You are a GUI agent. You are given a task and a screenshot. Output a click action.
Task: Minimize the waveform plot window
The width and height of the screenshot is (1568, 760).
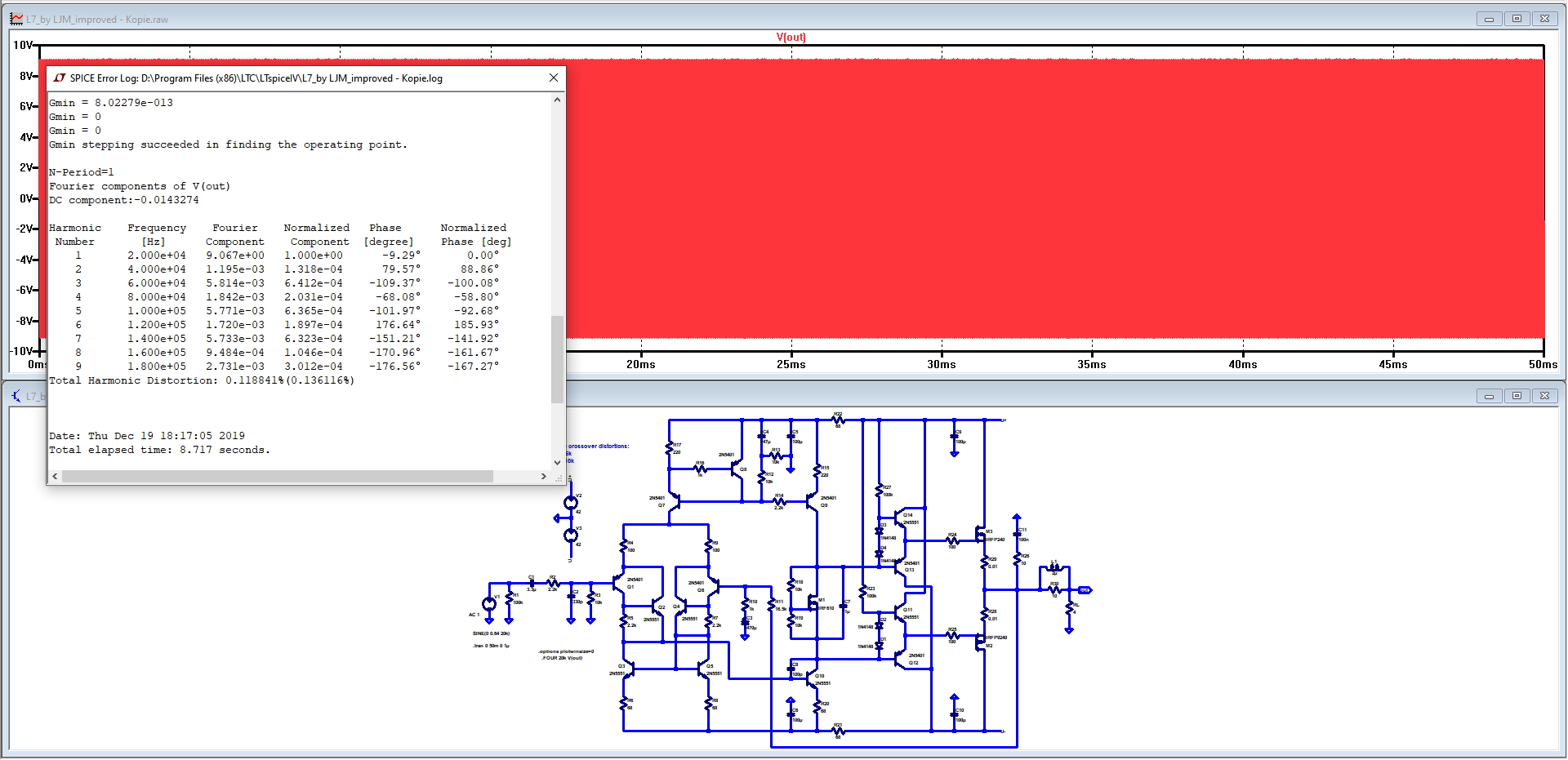tap(1489, 19)
